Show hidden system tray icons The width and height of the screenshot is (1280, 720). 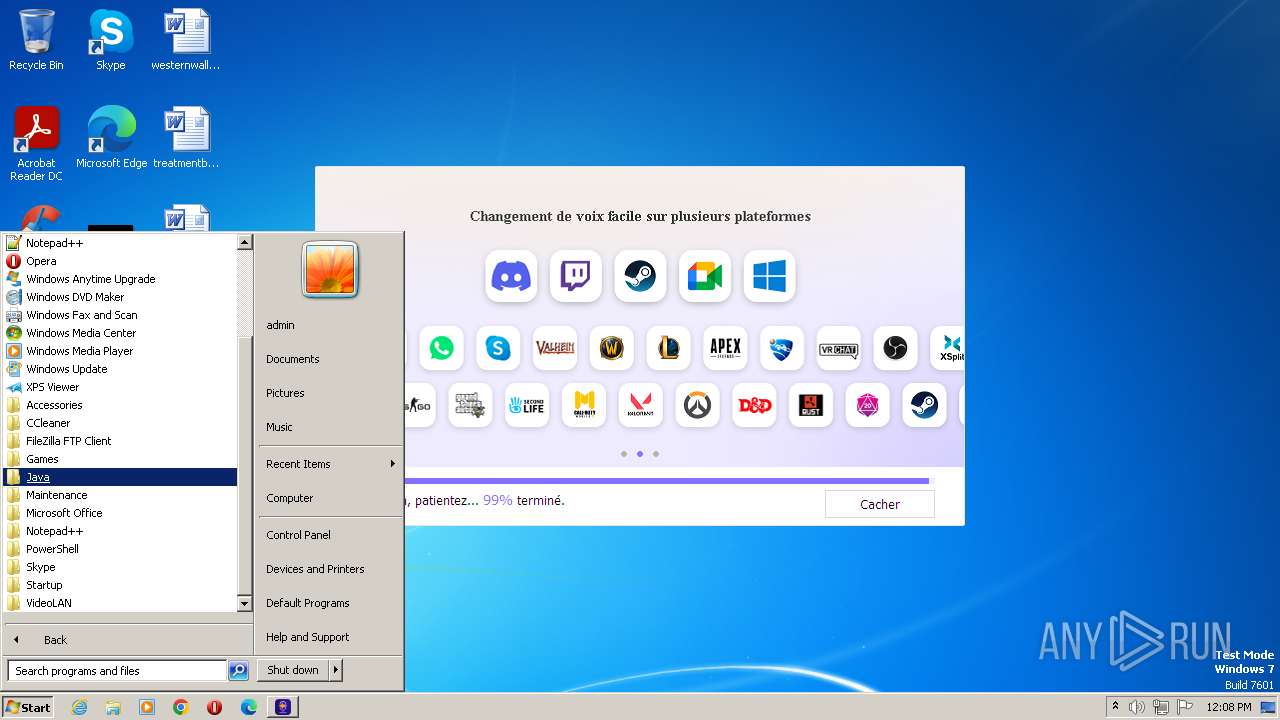click(1115, 707)
